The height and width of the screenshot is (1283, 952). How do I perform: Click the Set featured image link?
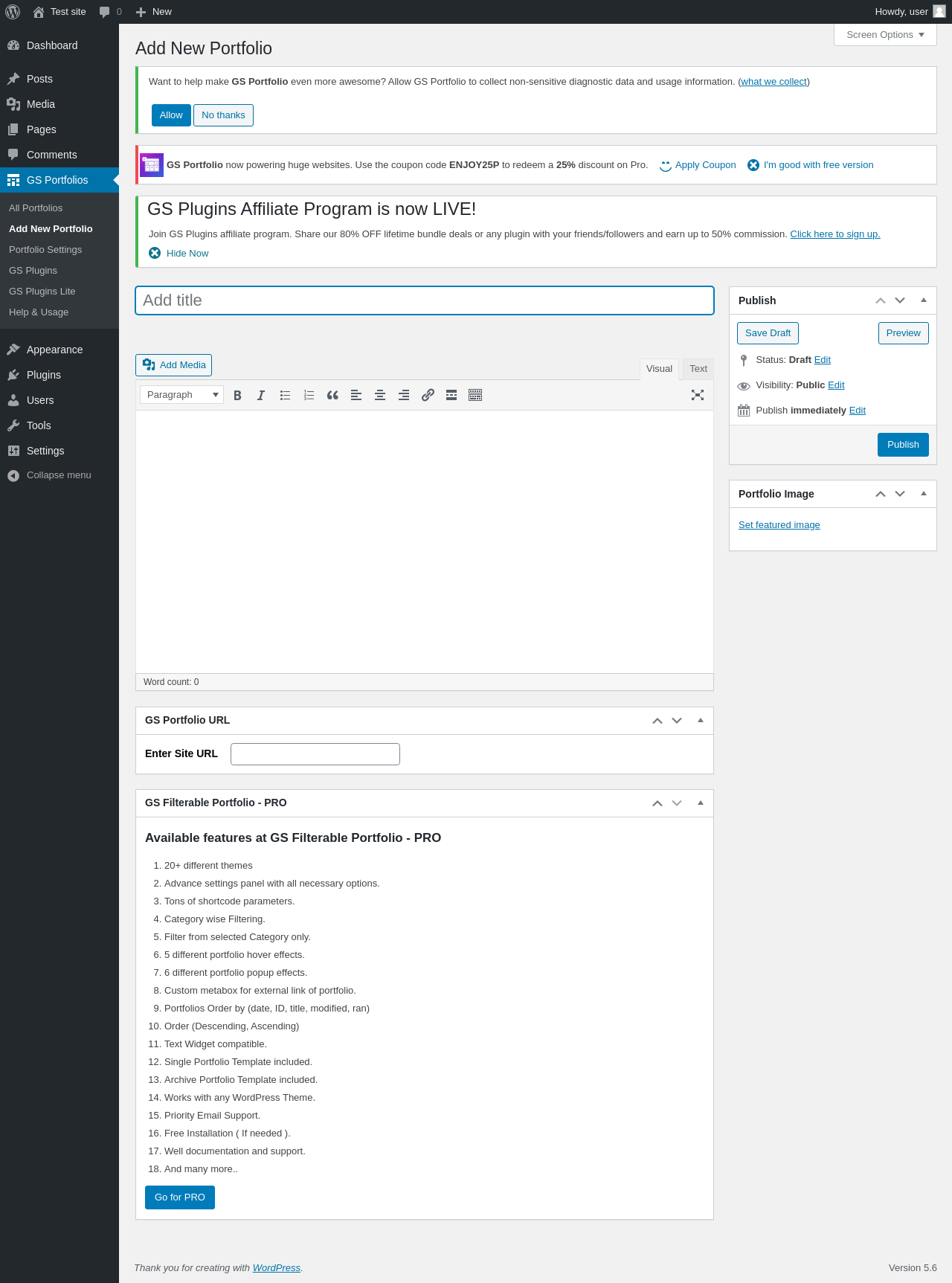pyautogui.click(x=779, y=525)
